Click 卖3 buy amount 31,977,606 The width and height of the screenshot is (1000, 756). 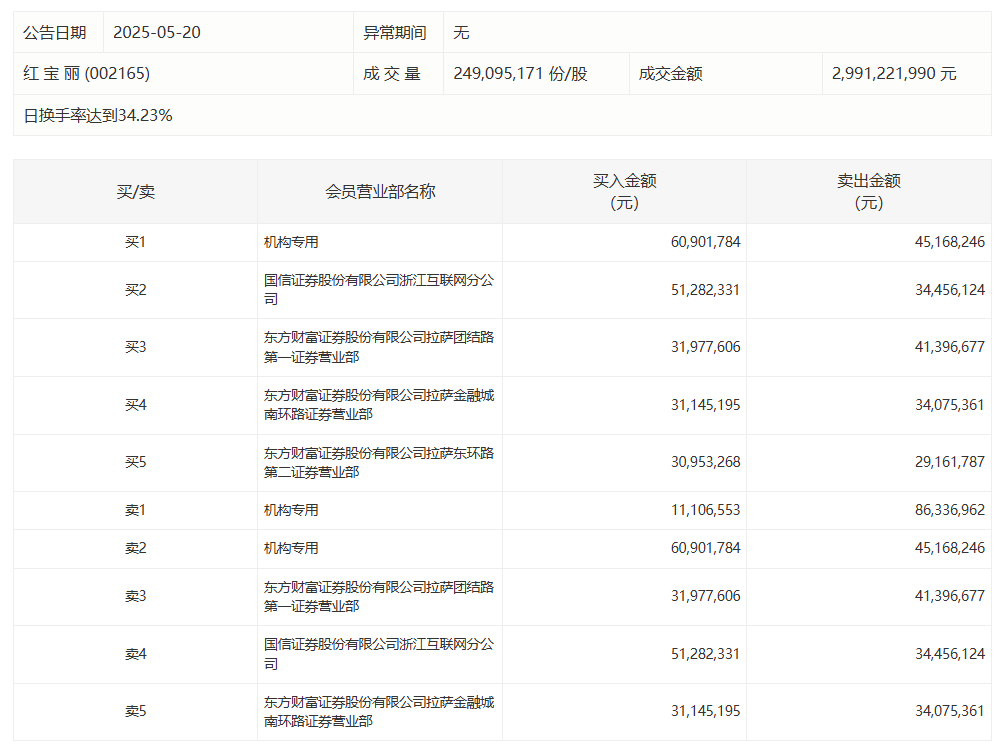(x=705, y=595)
